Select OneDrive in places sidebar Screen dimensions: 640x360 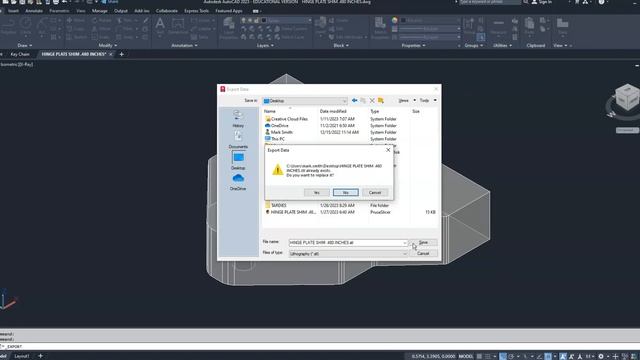pos(238,182)
